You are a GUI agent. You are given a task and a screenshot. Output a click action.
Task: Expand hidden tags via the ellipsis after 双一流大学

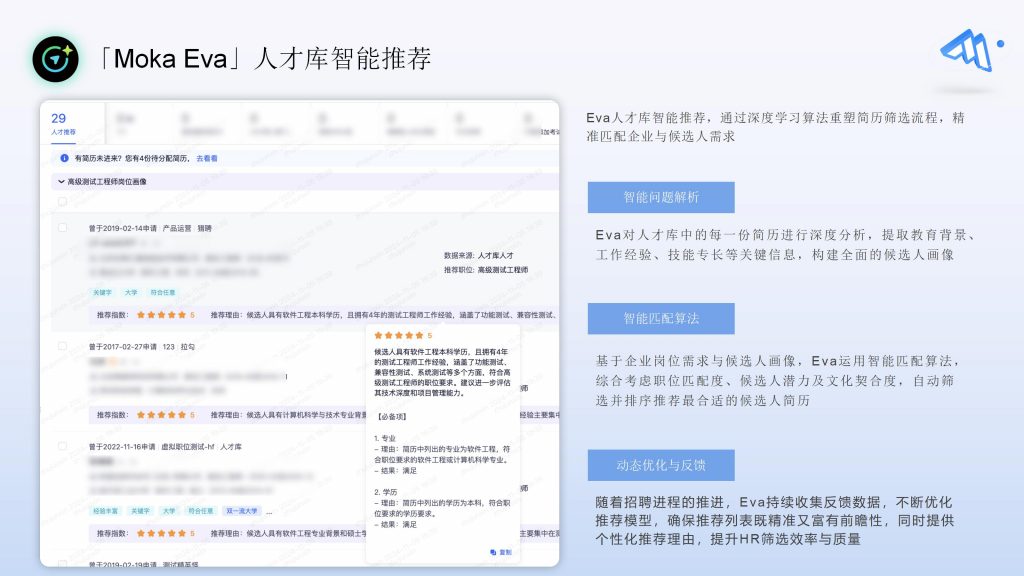(x=270, y=510)
